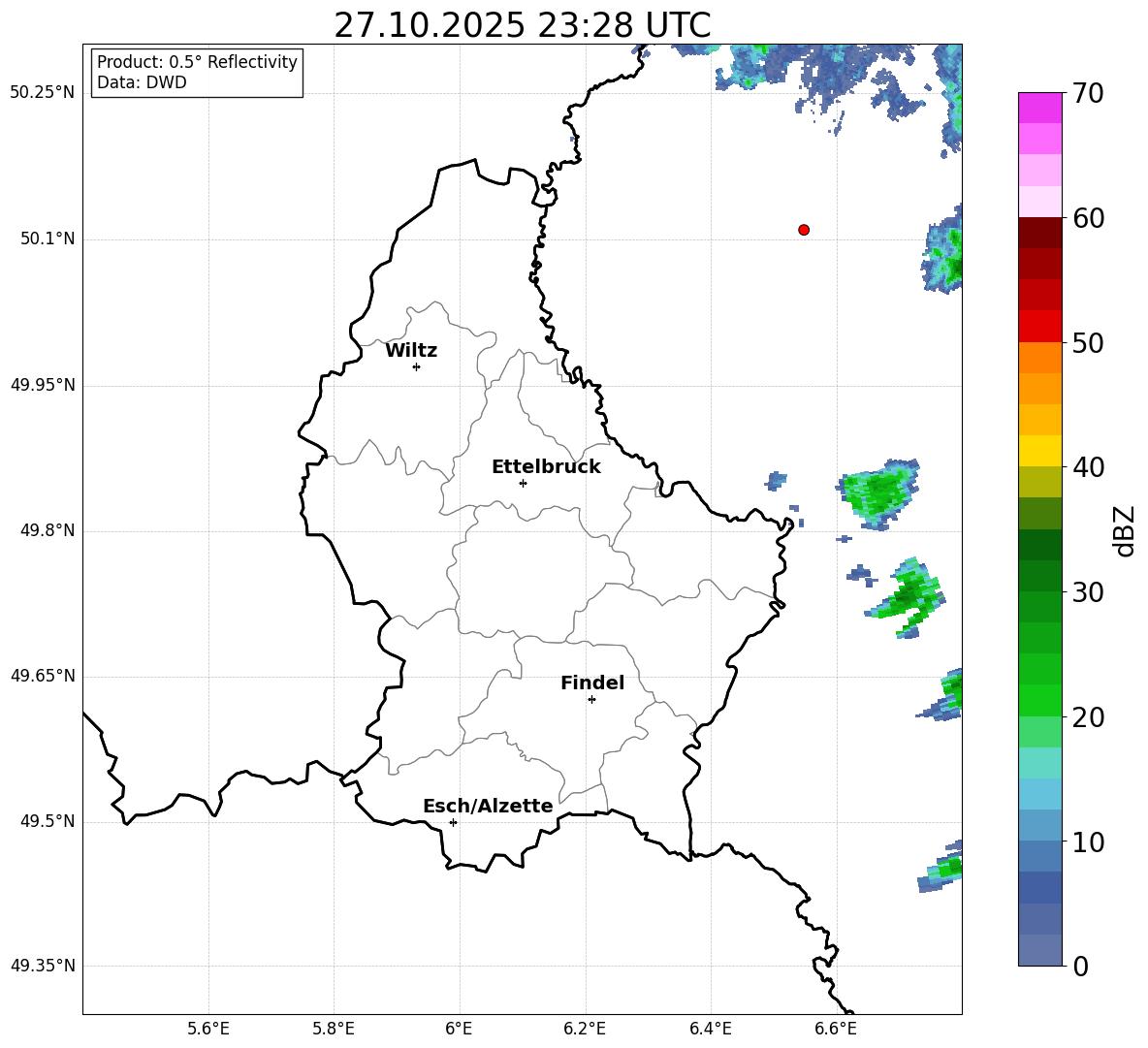This screenshot has width=1148, height=1048.
Task: Click the 60 colorbar tick label
Action: [x=1088, y=218]
